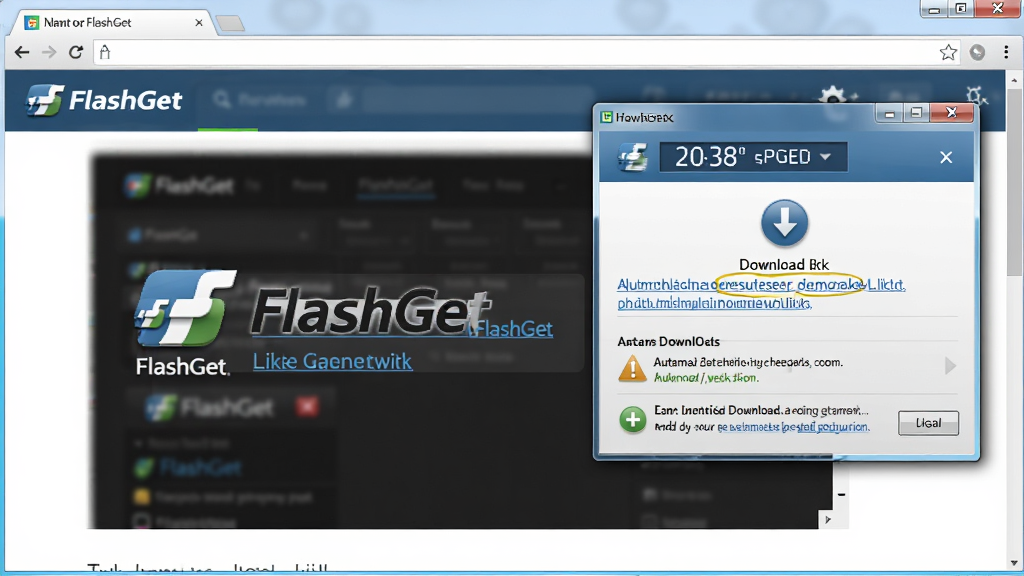Click the FlashGet icon in the popup header

click(633, 157)
